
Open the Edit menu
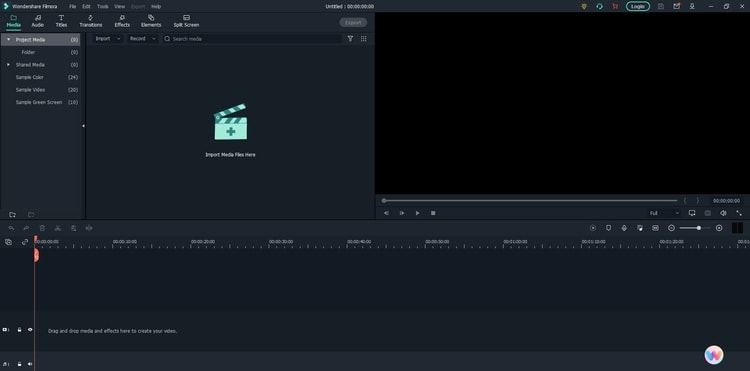86,7
